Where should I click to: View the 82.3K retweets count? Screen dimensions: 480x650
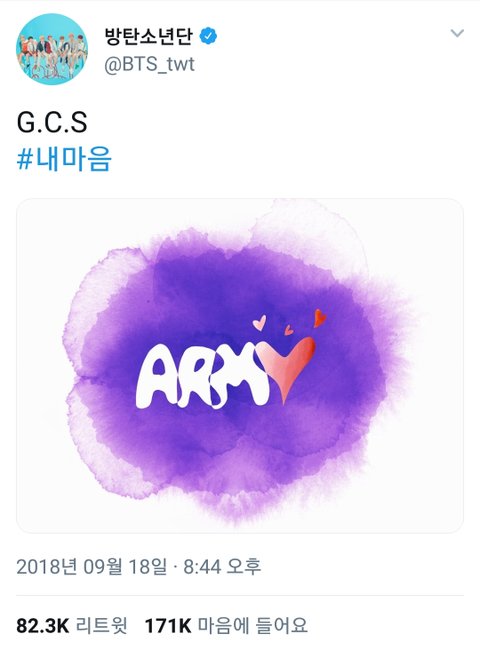pos(43,626)
